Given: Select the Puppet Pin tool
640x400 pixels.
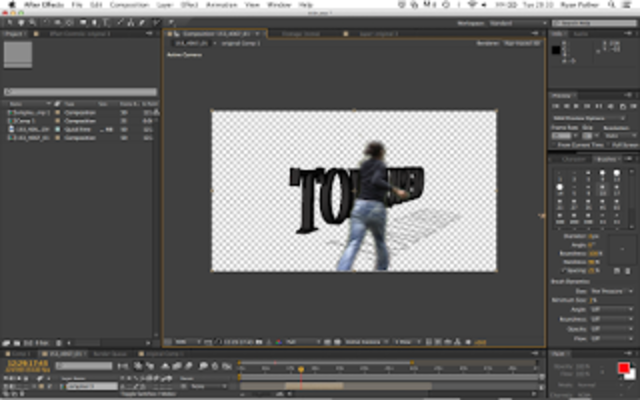Looking at the screenshot, I should [x=171, y=23].
